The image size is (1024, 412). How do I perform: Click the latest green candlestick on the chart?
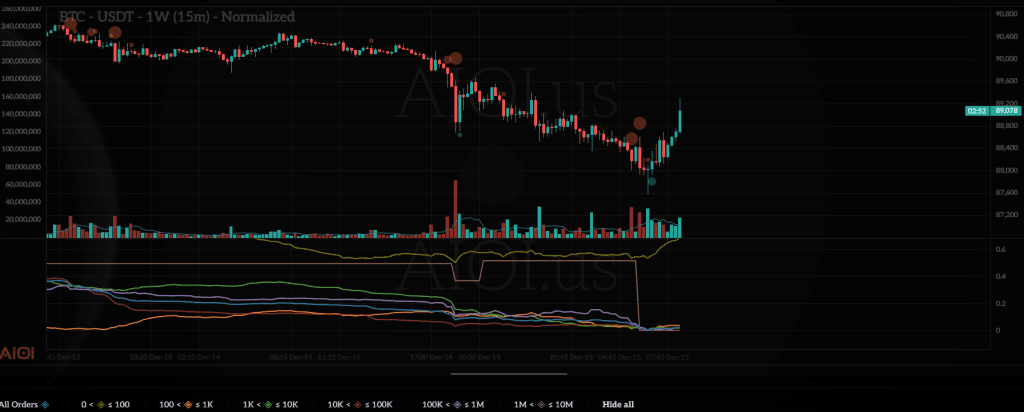680,118
